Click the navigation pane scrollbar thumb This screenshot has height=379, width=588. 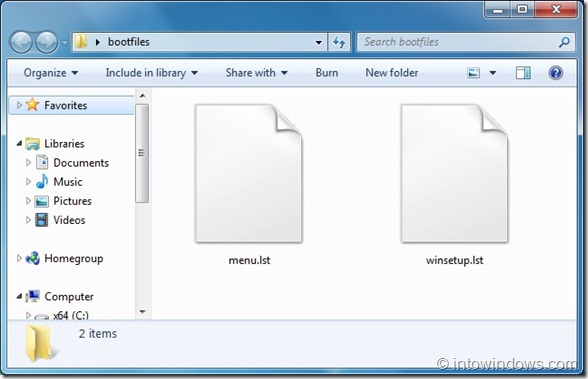coord(142,153)
